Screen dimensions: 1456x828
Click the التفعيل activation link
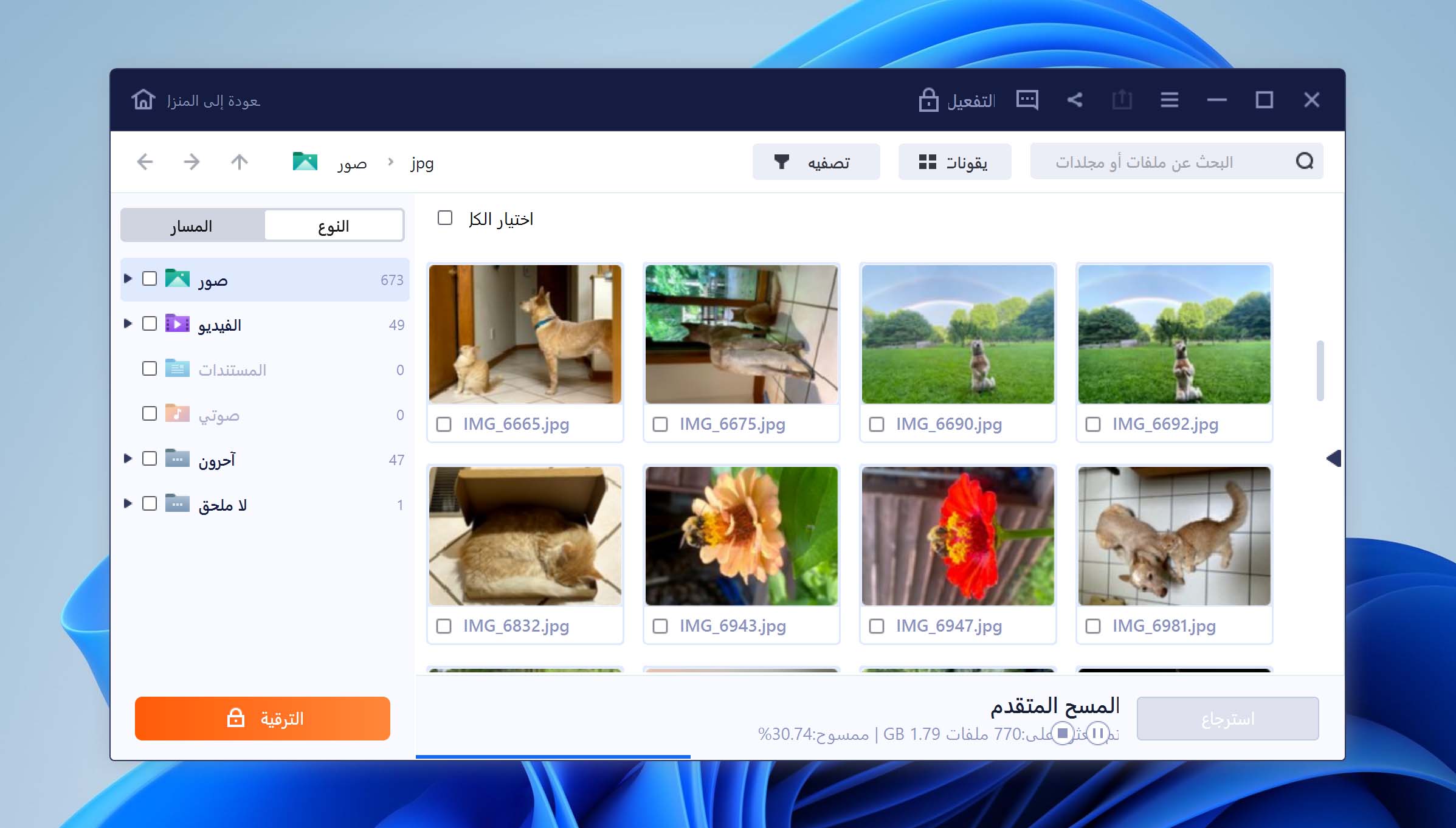coord(971,100)
